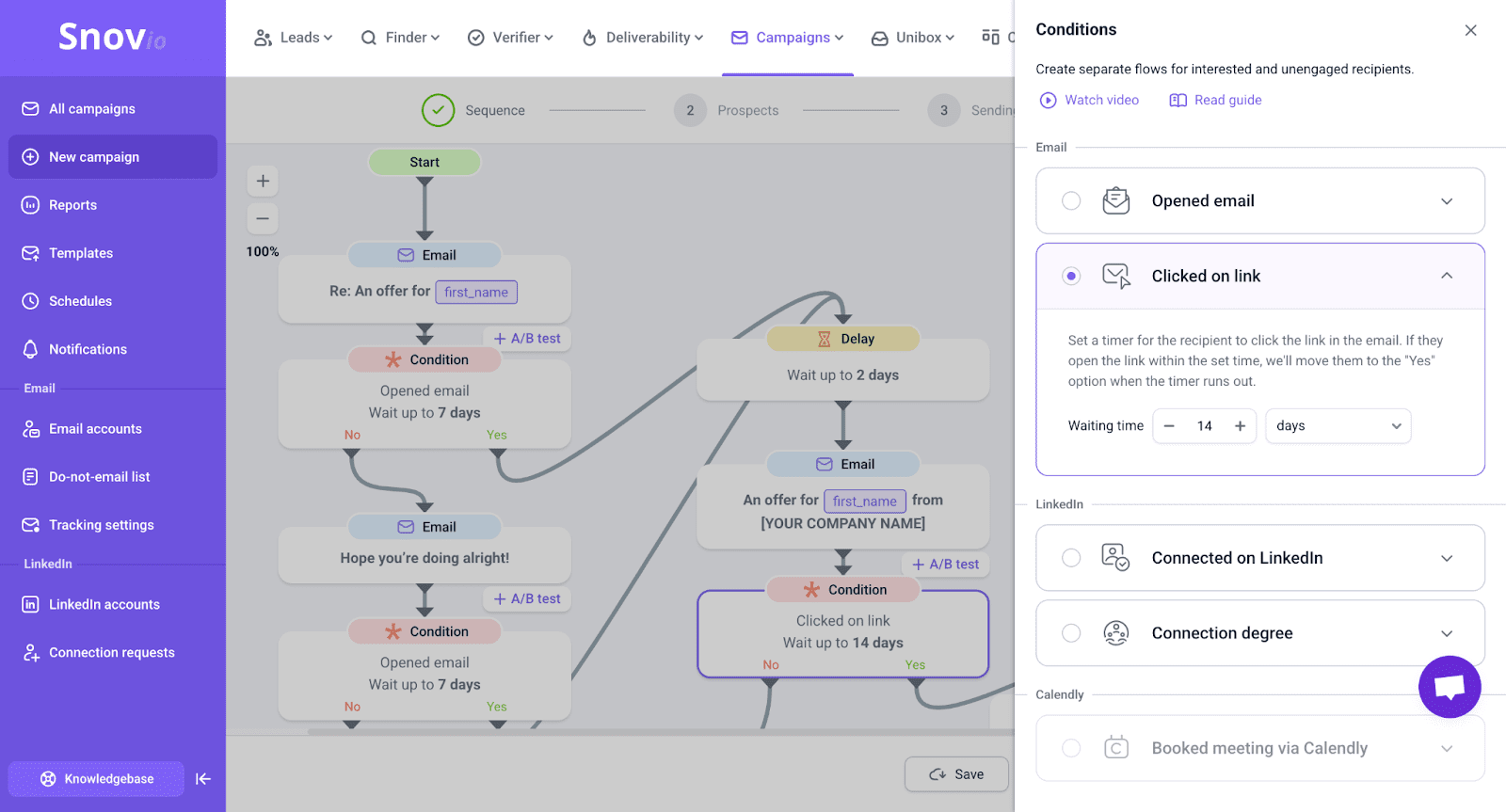This screenshot has height=812, width=1506.
Task: Increase waiting time with the plus stepper
Action: click(1240, 426)
